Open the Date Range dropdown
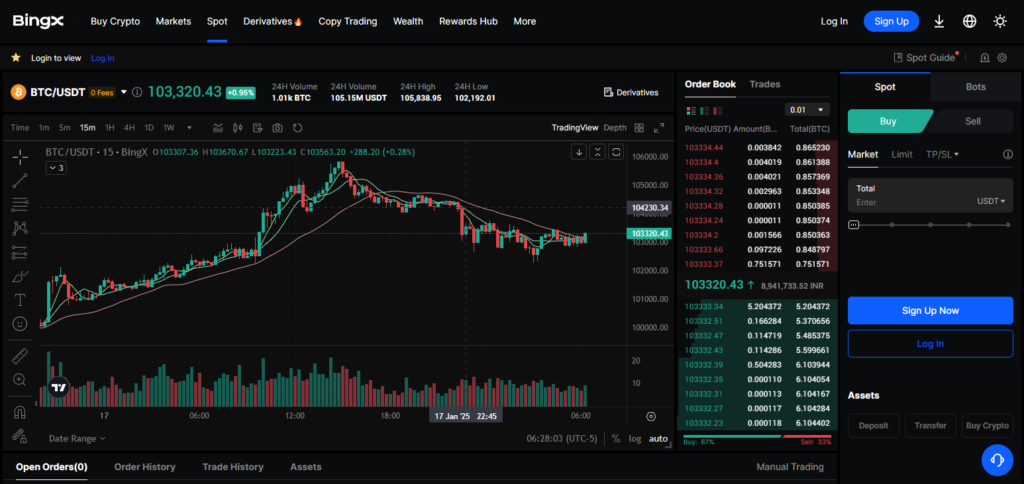The image size is (1024, 484). pos(77,439)
